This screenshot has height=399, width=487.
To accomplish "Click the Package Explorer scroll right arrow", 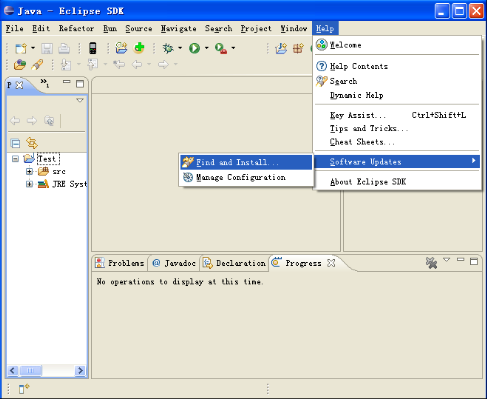I will [x=80, y=370].
